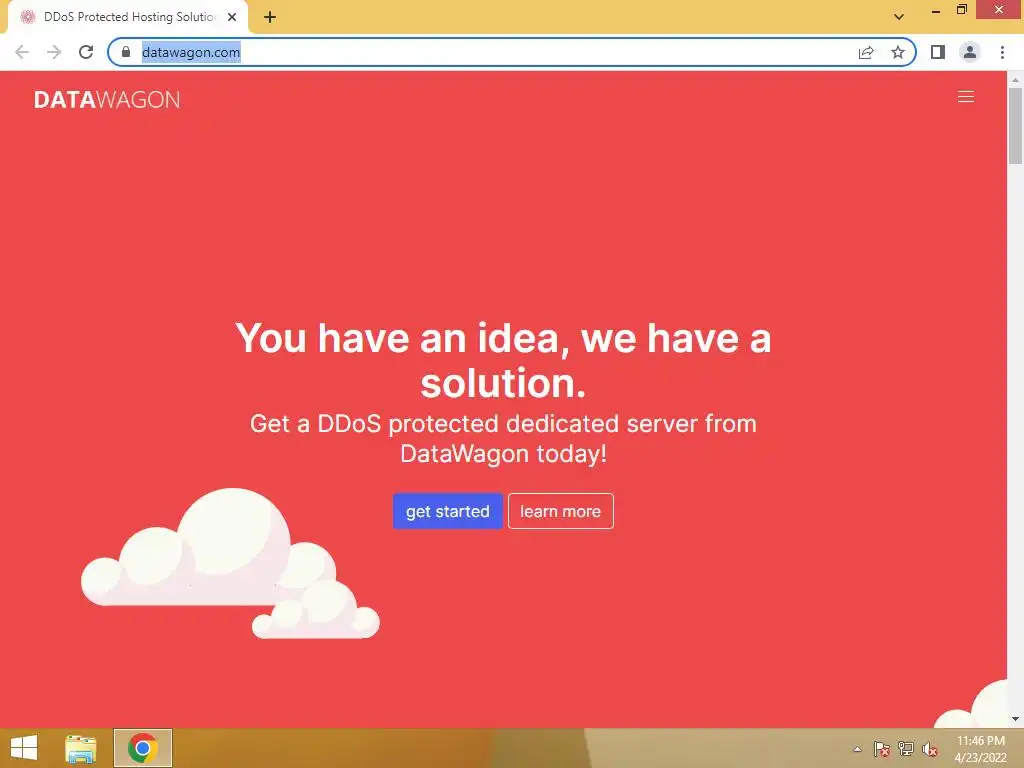
Task: Click the muted volume tray icon
Action: coord(930,749)
